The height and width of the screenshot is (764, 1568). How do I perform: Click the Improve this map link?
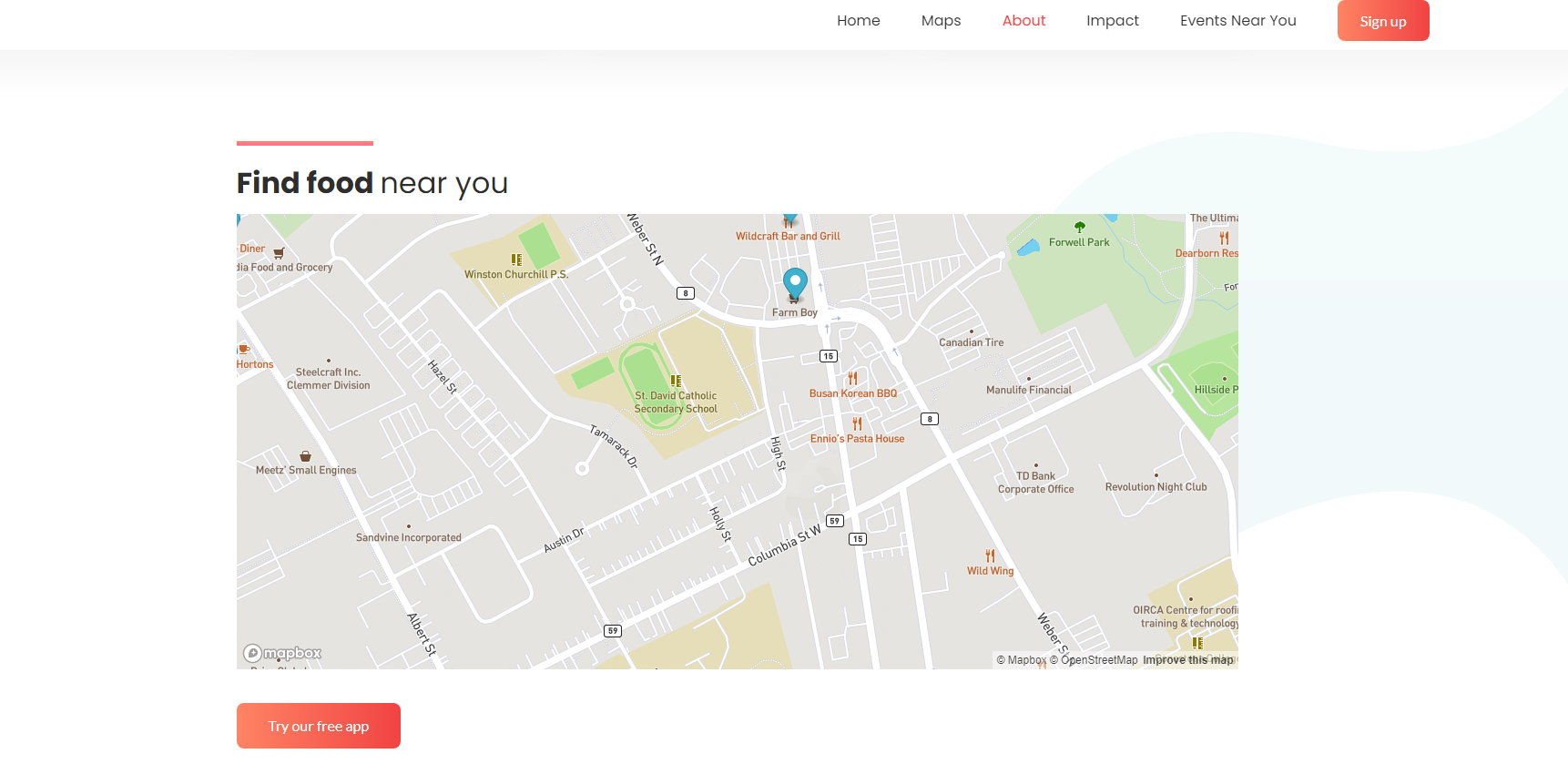click(x=1187, y=660)
